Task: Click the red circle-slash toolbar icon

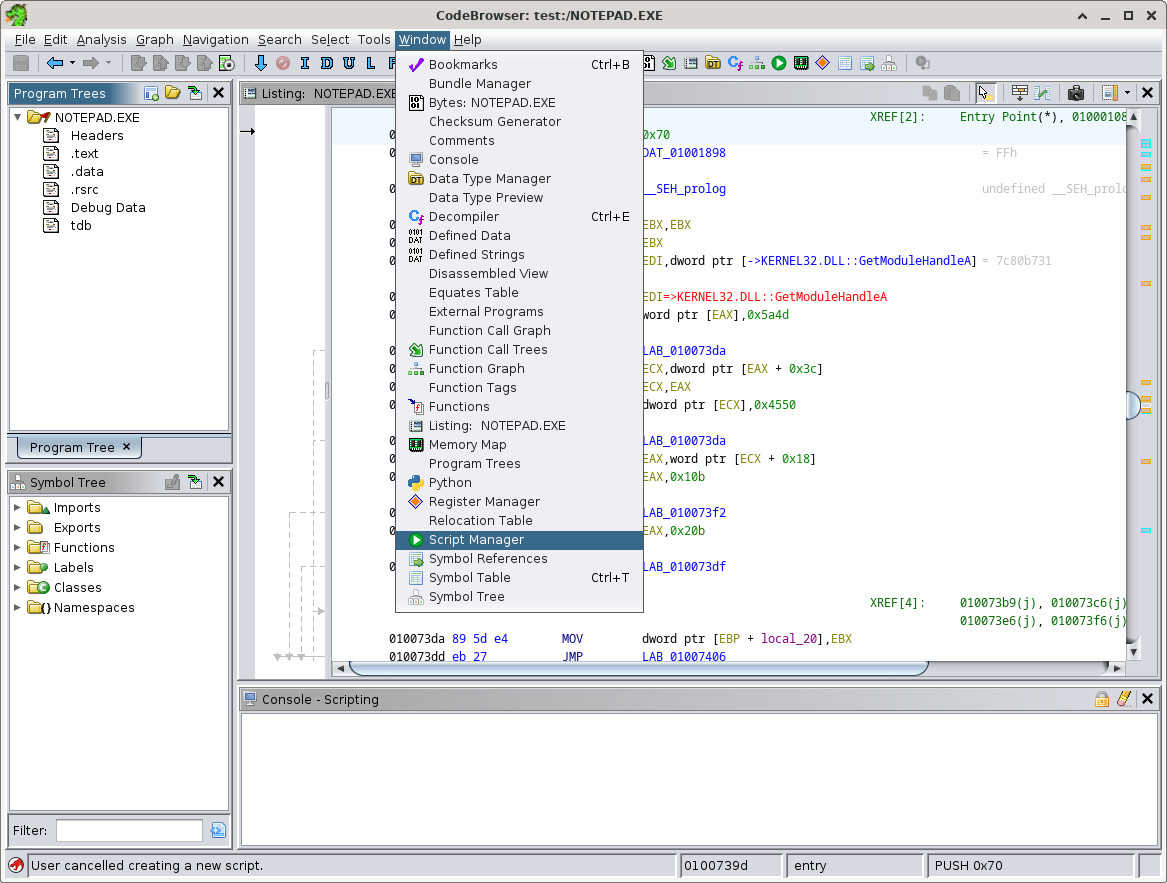Action: click(x=283, y=63)
